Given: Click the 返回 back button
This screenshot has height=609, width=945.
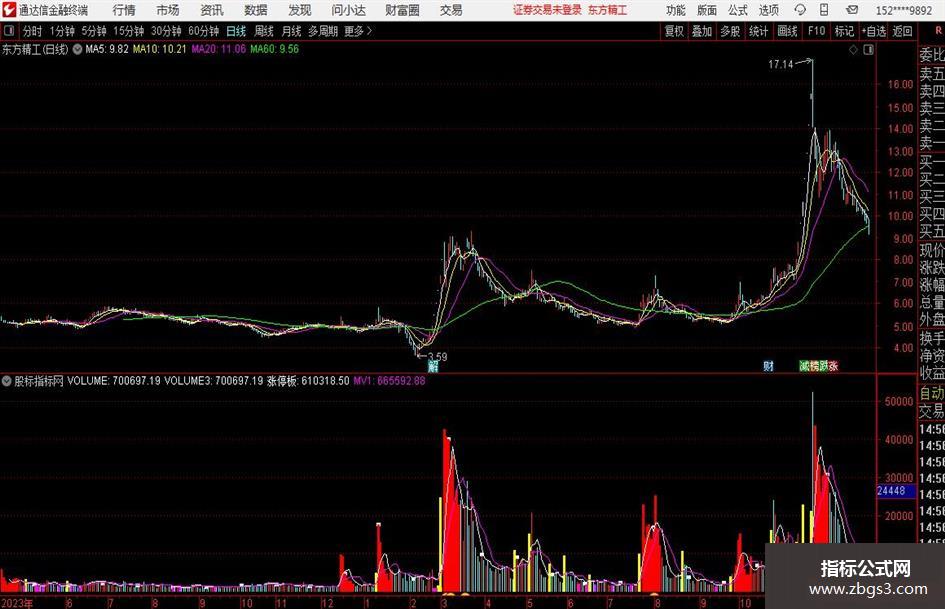Looking at the screenshot, I should coord(902,31).
